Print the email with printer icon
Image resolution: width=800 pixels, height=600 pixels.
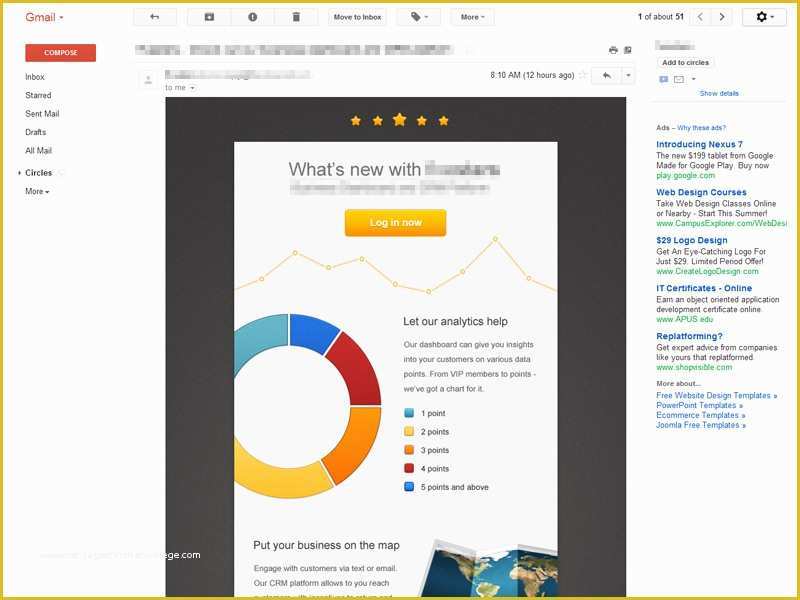[613, 50]
